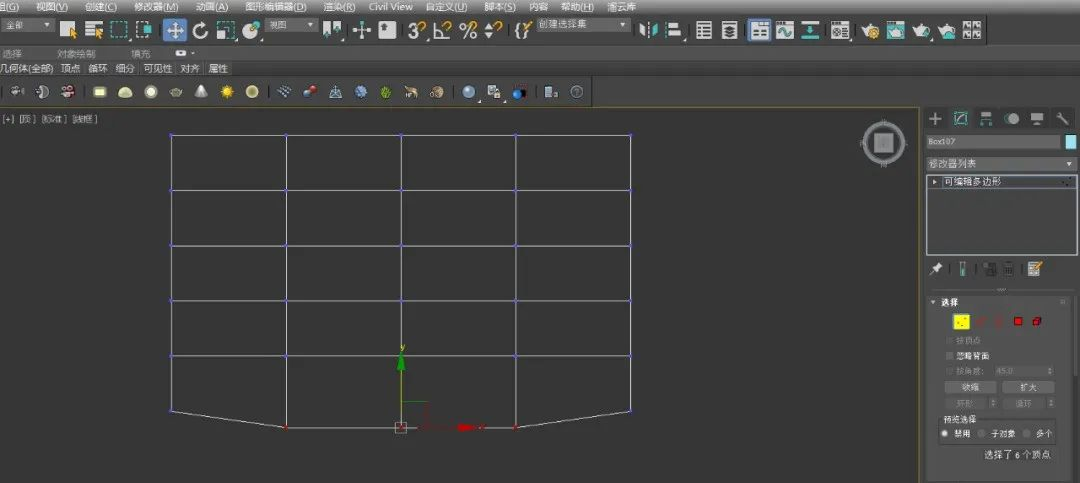The image size is (1080, 483).
Task: Open the 帮助(H) menu
Action: [x=577, y=6]
